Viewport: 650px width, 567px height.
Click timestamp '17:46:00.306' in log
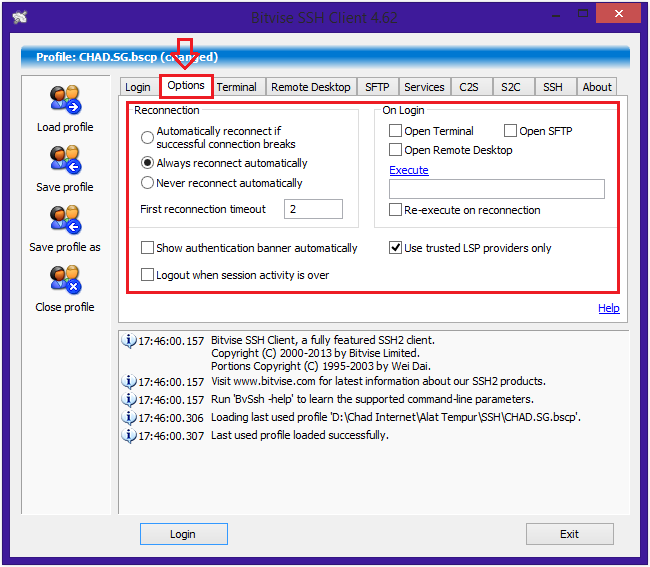point(171,418)
